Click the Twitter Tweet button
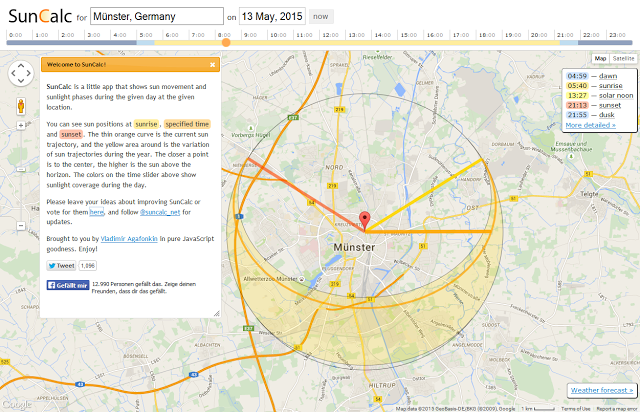The width and height of the screenshot is (640, 412). pos(62,266)
